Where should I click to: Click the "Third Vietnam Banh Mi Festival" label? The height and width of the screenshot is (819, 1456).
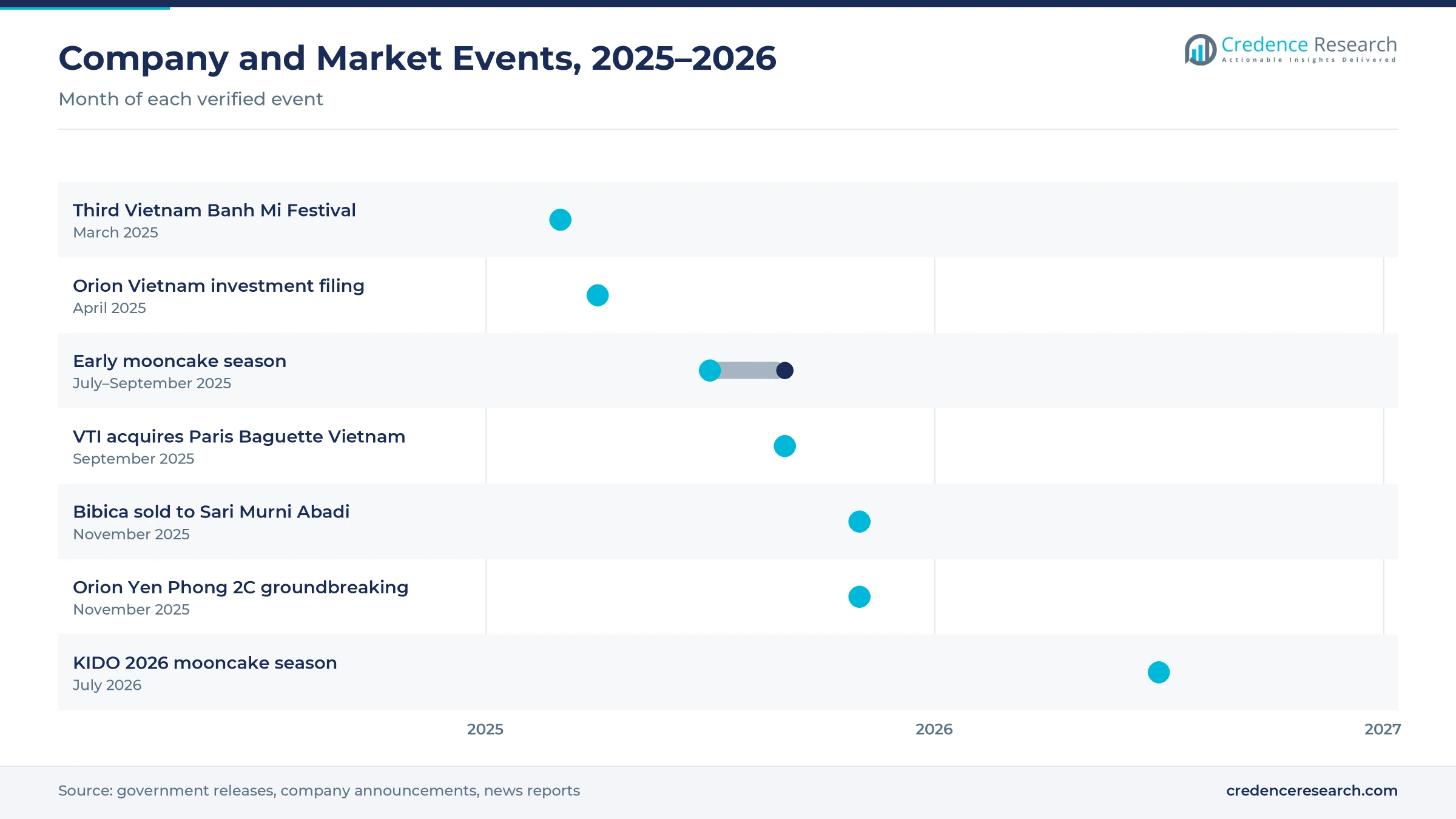tap(214, 210)
